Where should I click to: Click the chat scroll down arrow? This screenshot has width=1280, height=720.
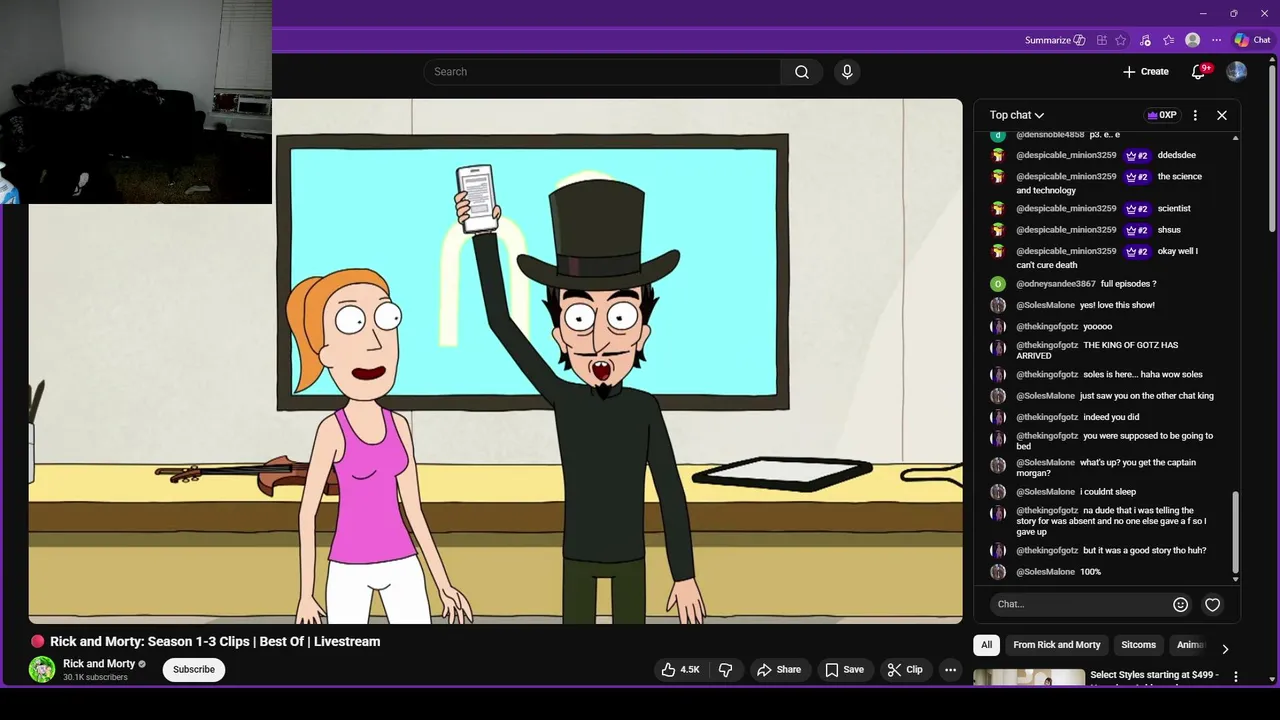point(1235,579)
